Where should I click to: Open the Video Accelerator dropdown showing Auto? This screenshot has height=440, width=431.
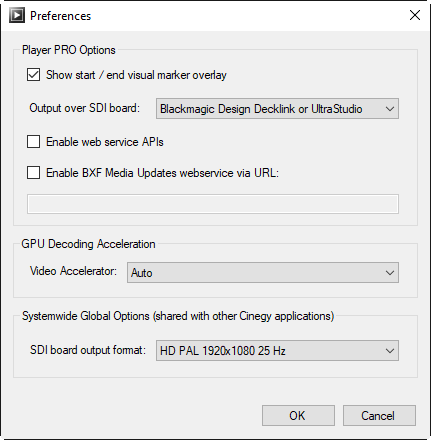point(263,273)
